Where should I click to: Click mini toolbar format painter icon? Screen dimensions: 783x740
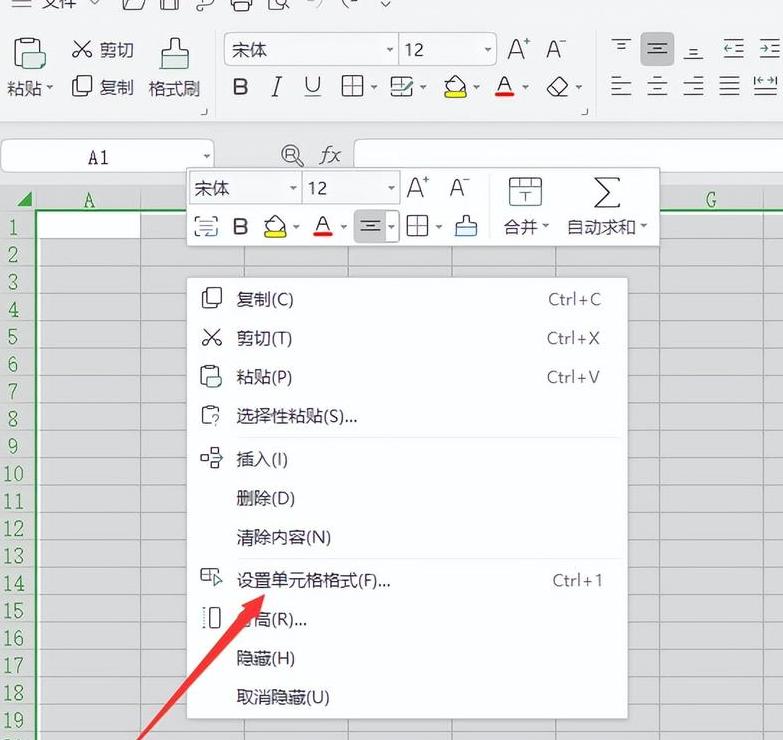click(x=465, y=226)
